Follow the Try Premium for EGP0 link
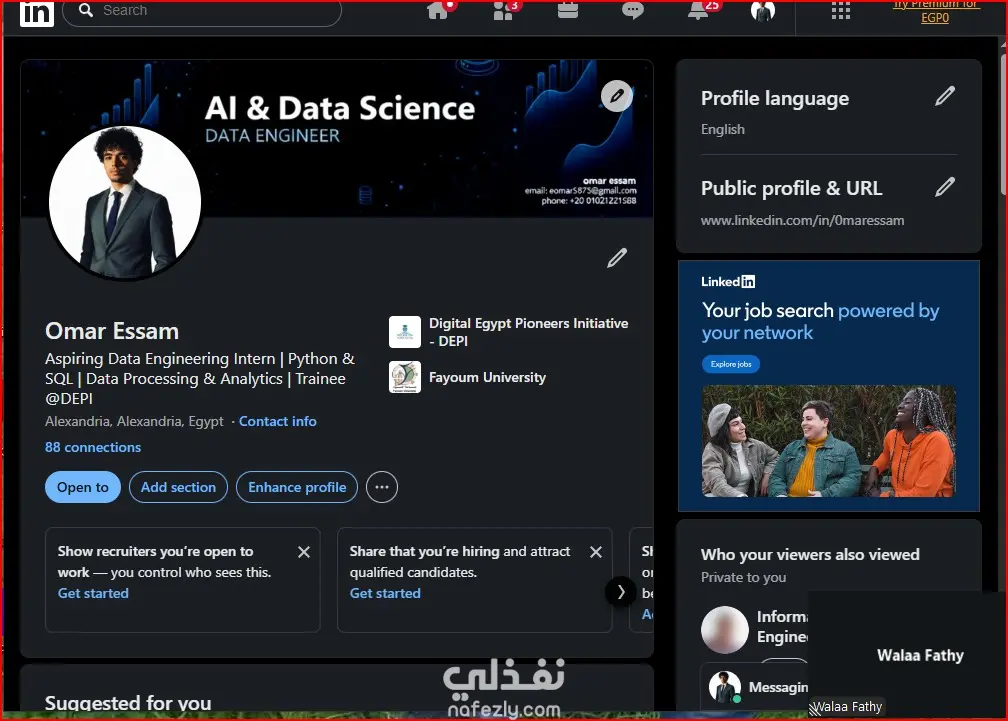 click(x=935, y=11)
